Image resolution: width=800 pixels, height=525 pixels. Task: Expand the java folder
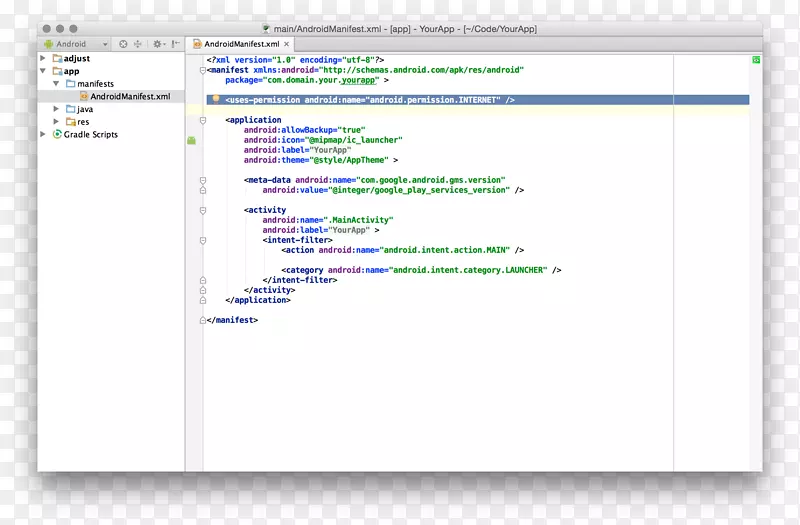[x=56, y=109]
